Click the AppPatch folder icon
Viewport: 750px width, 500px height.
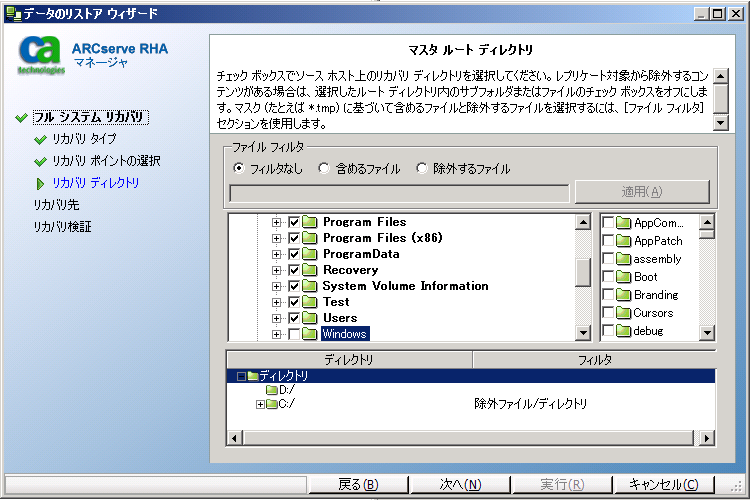tap(623, 241)
